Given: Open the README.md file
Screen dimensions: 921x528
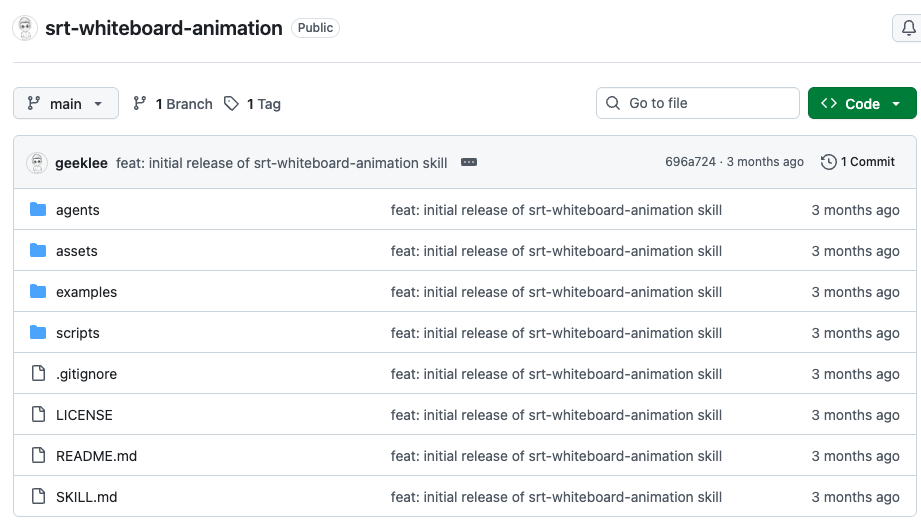Looking at the screenshot, I should coord(96,456).
